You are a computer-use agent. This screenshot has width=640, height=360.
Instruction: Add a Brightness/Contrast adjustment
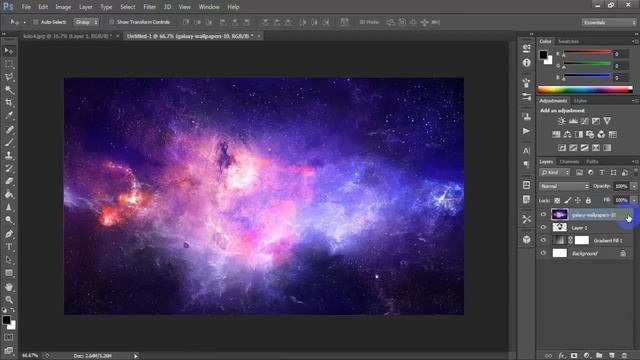pyautogui.click(x=562, y=121)
